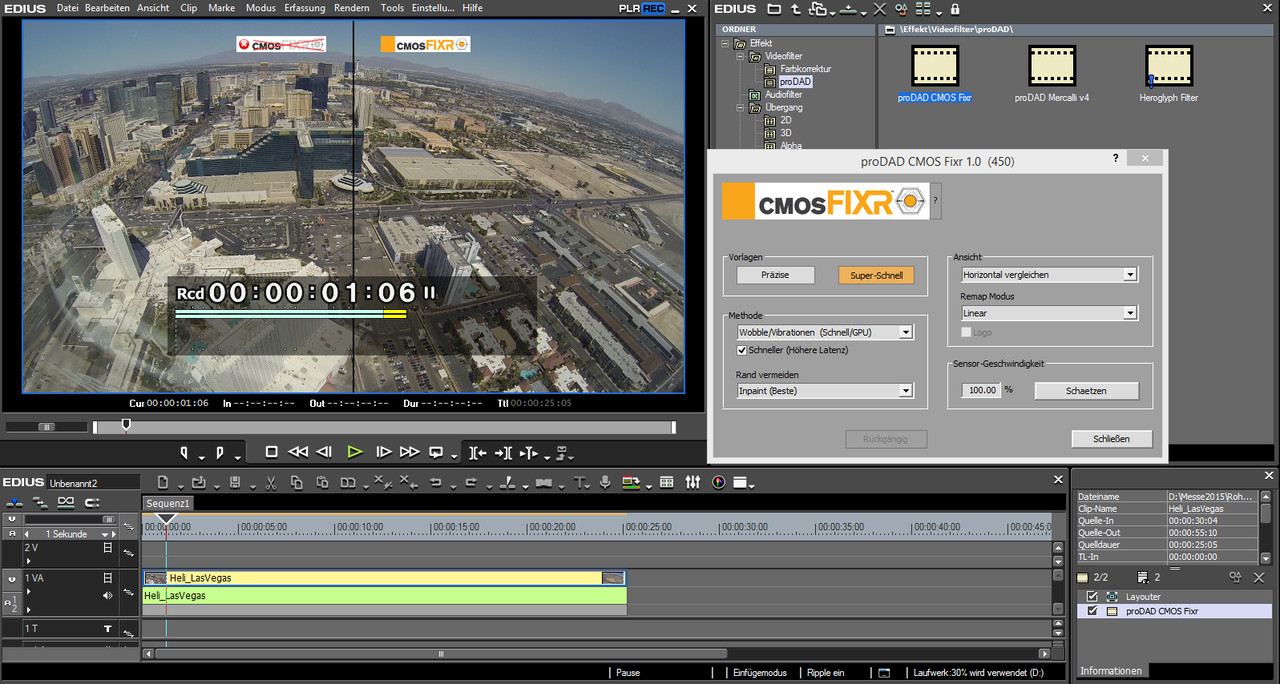
Task: Open the Clip menu
Action: point(188,8)
